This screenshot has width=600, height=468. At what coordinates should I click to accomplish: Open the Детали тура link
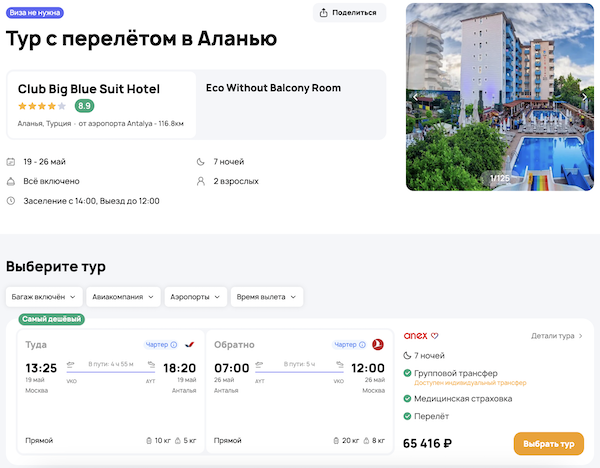[556, 336]
